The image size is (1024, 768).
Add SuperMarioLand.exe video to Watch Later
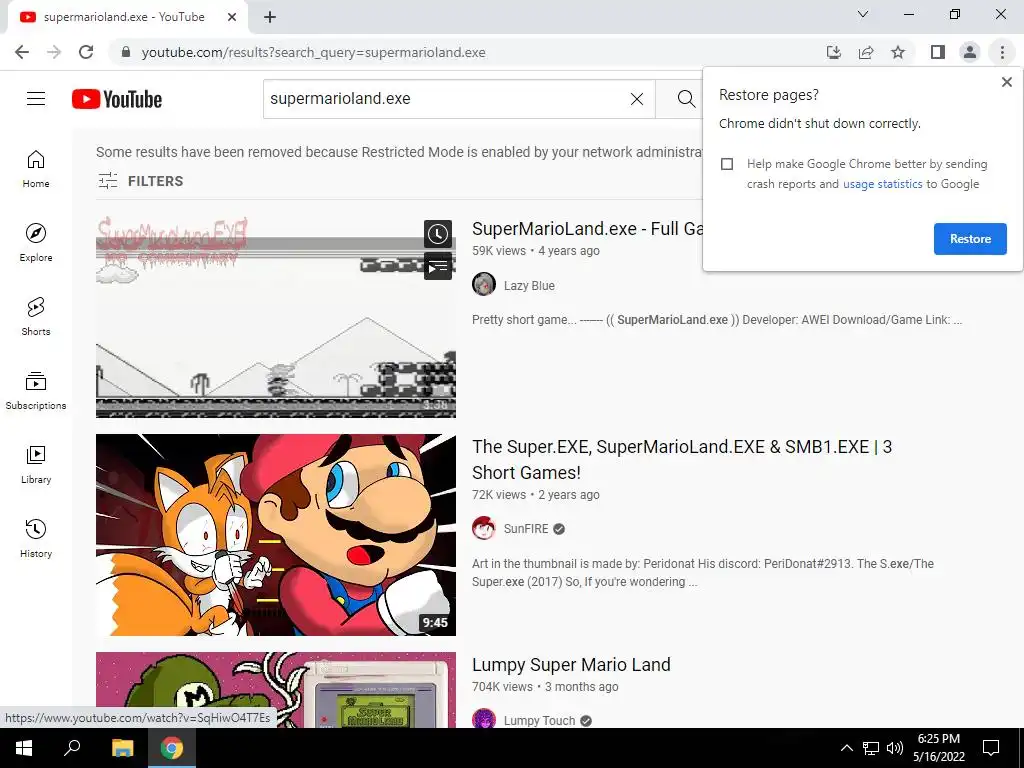[438, 234]
